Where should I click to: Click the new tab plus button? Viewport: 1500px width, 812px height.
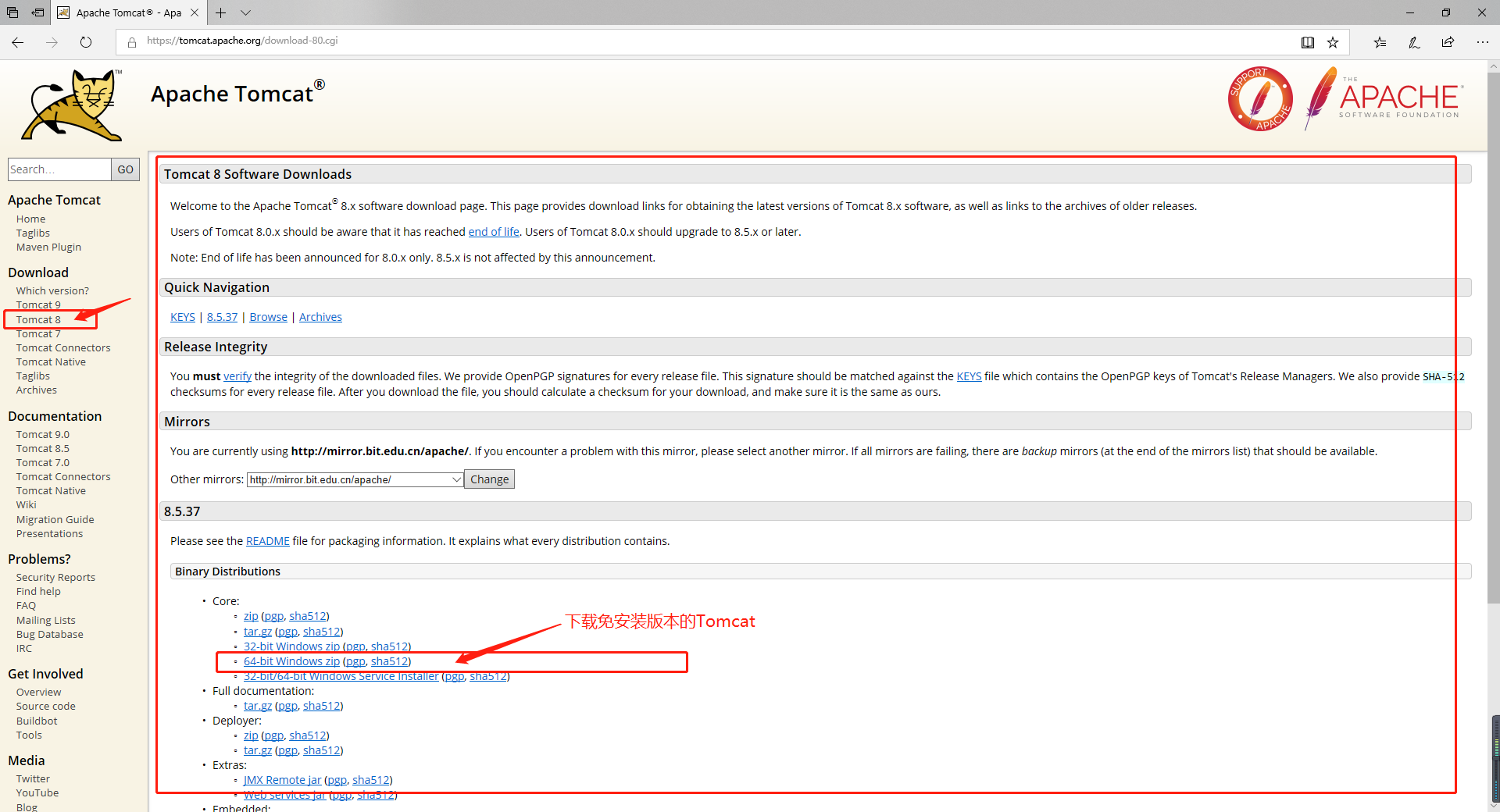pos(221,12)
